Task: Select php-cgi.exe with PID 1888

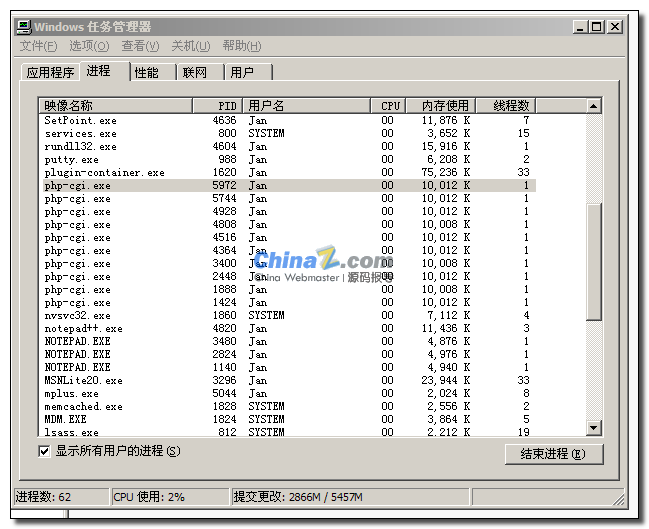Action: pos(287,289)
